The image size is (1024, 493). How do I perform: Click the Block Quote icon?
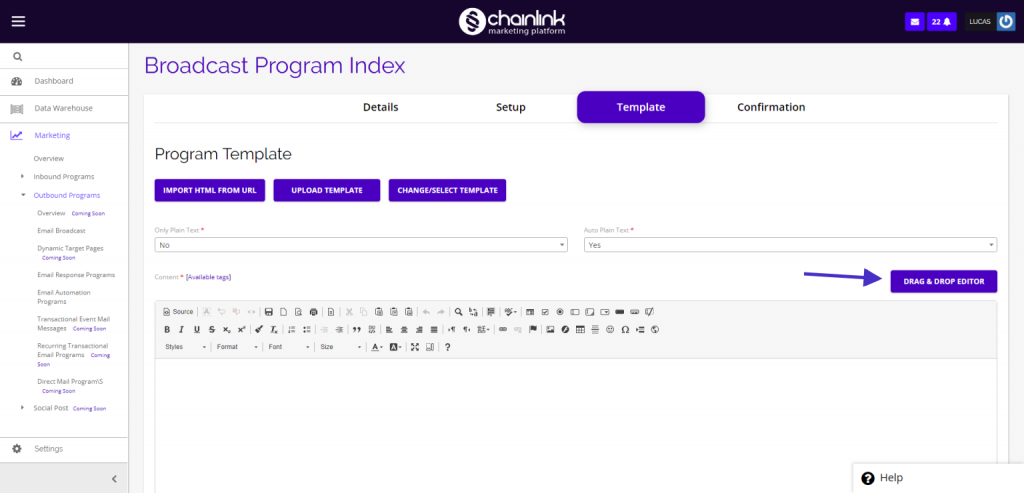357,329
